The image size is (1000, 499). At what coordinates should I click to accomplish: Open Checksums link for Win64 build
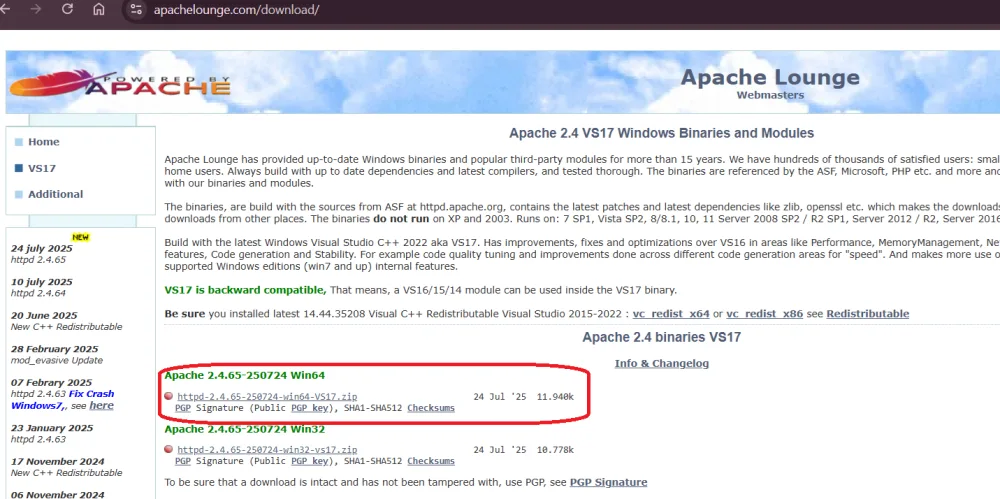point(430,408)
